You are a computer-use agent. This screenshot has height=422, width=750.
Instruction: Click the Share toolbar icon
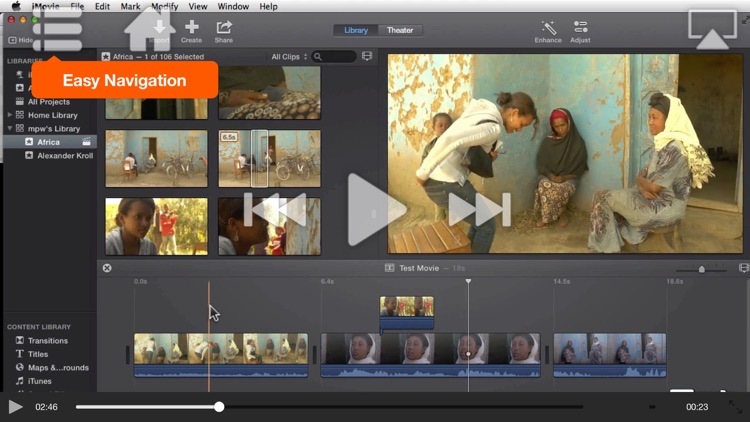pyautogui.click(x=224, y=27)
